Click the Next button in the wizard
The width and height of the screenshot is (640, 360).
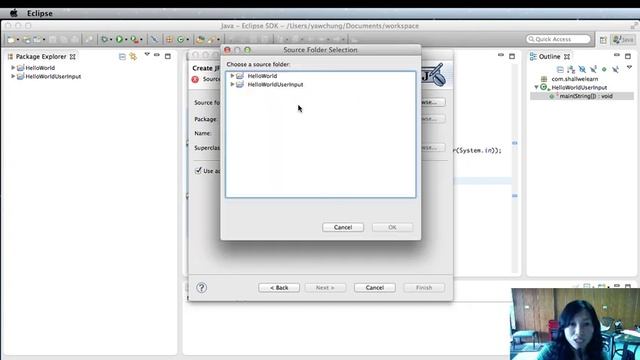point(325,288)
